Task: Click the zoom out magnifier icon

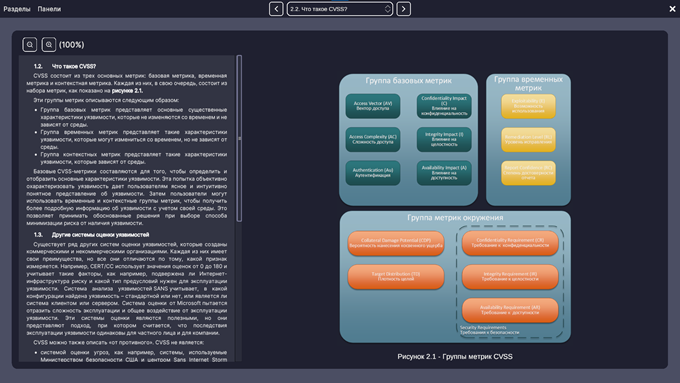Action: point(29,45)
